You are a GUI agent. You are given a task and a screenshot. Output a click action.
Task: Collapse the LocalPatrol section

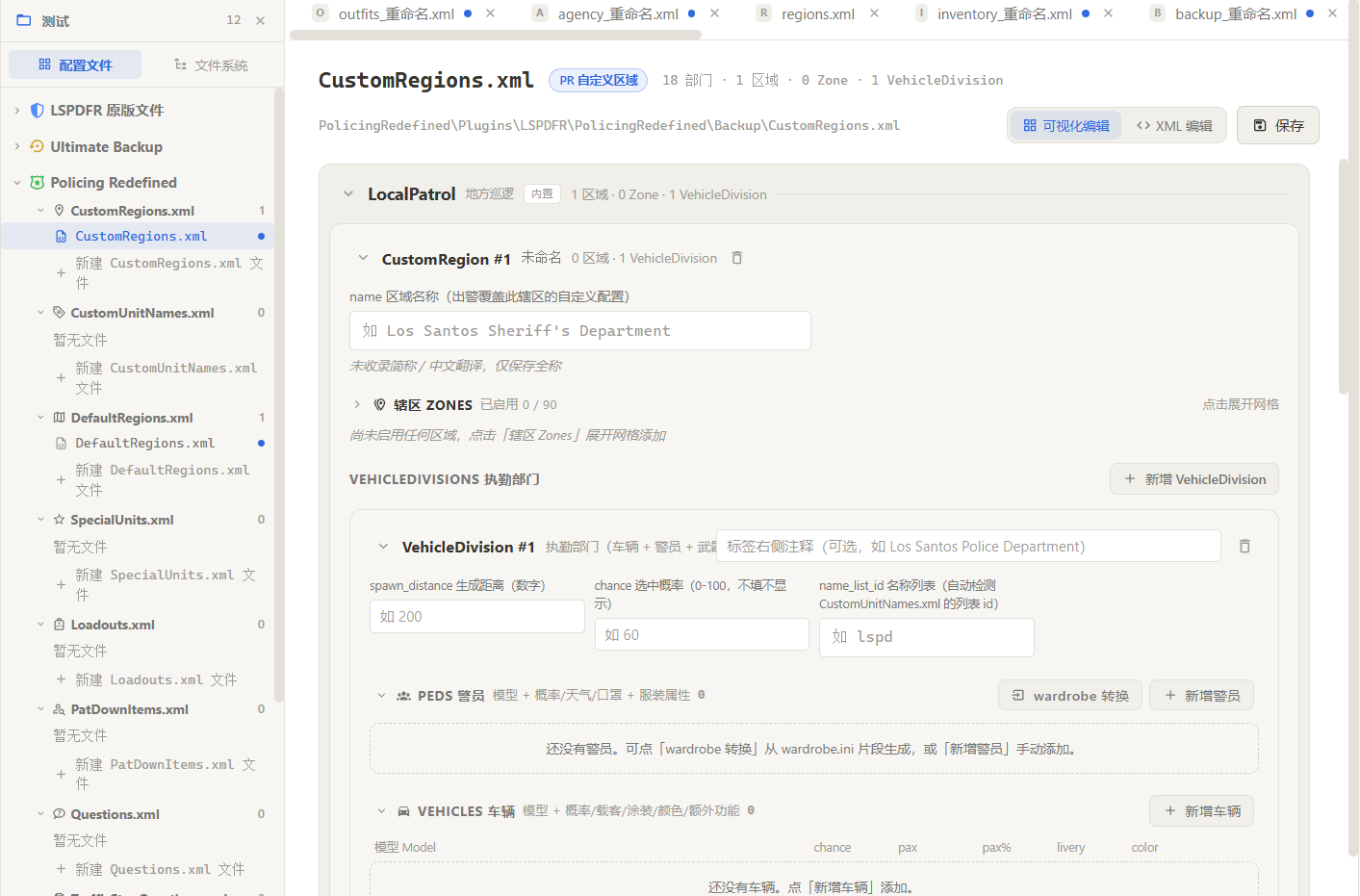347,194
